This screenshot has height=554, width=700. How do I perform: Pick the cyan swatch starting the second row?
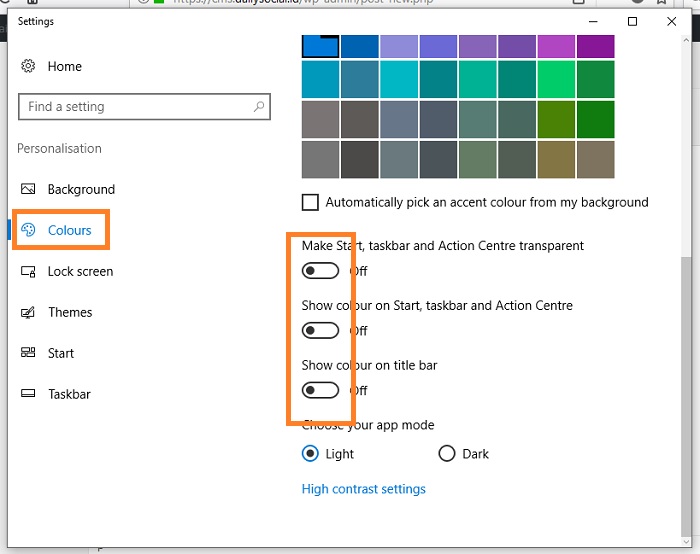pos(320,79)
